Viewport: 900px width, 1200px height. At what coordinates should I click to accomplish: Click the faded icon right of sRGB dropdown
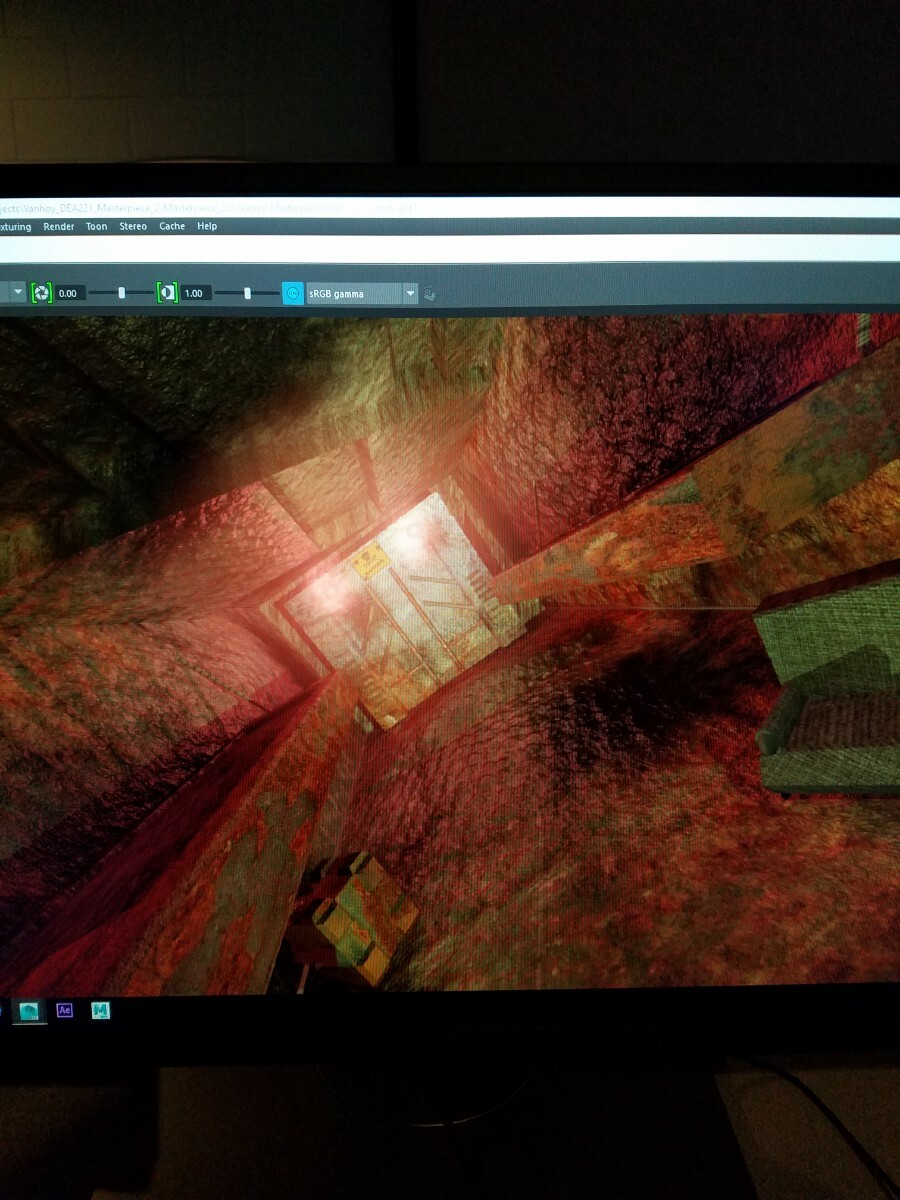(430, 294)
